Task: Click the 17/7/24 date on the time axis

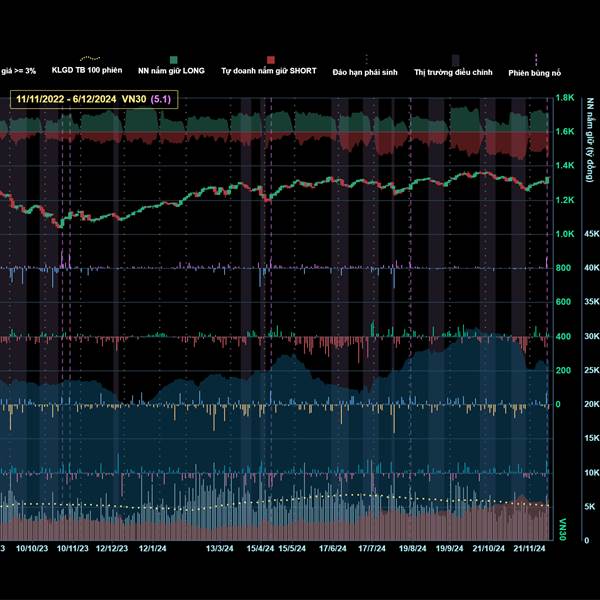Action: (372, 548)
